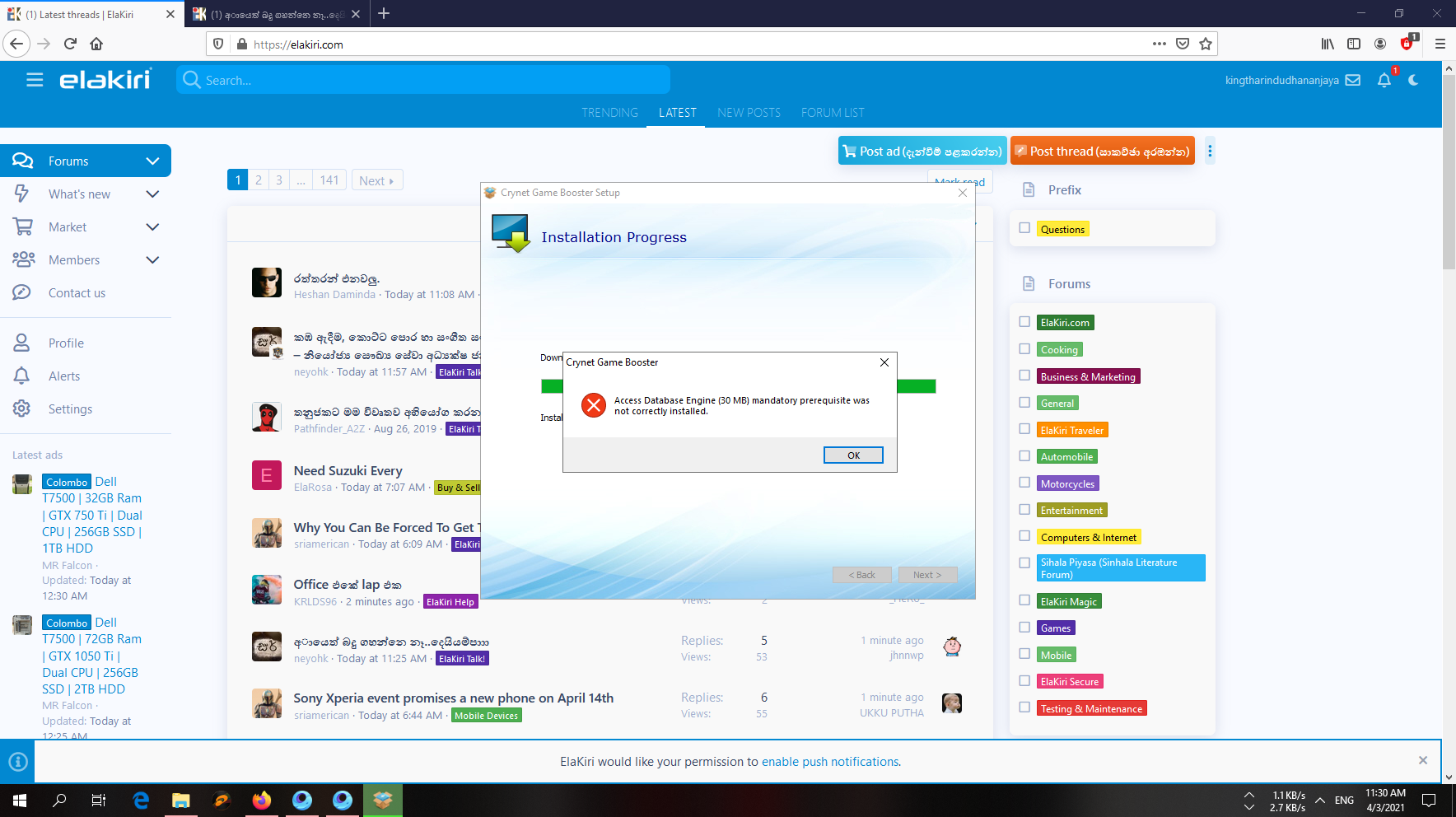1456x817 pixels.
Task: Click OK in Crynet error dialog
Action: pyautogui.click(x=853, y=455)
